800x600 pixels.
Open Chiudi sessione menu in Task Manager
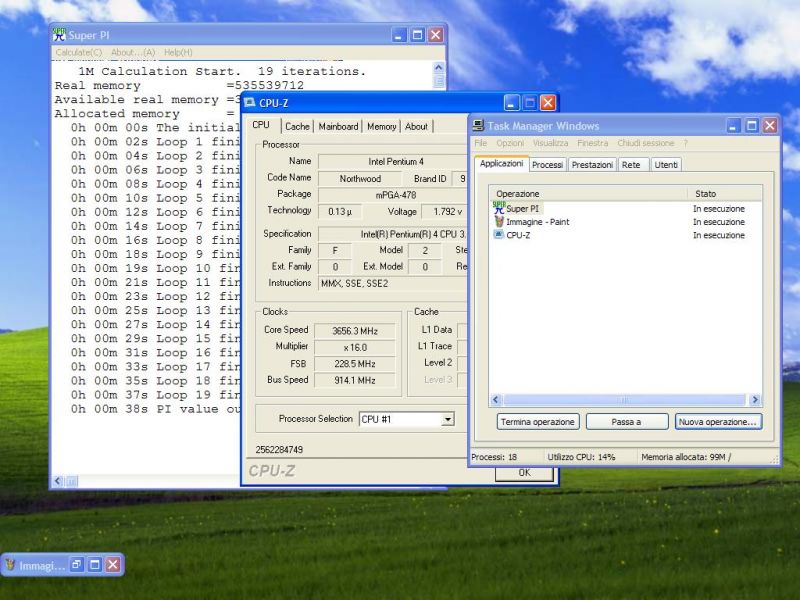[645, 143]
